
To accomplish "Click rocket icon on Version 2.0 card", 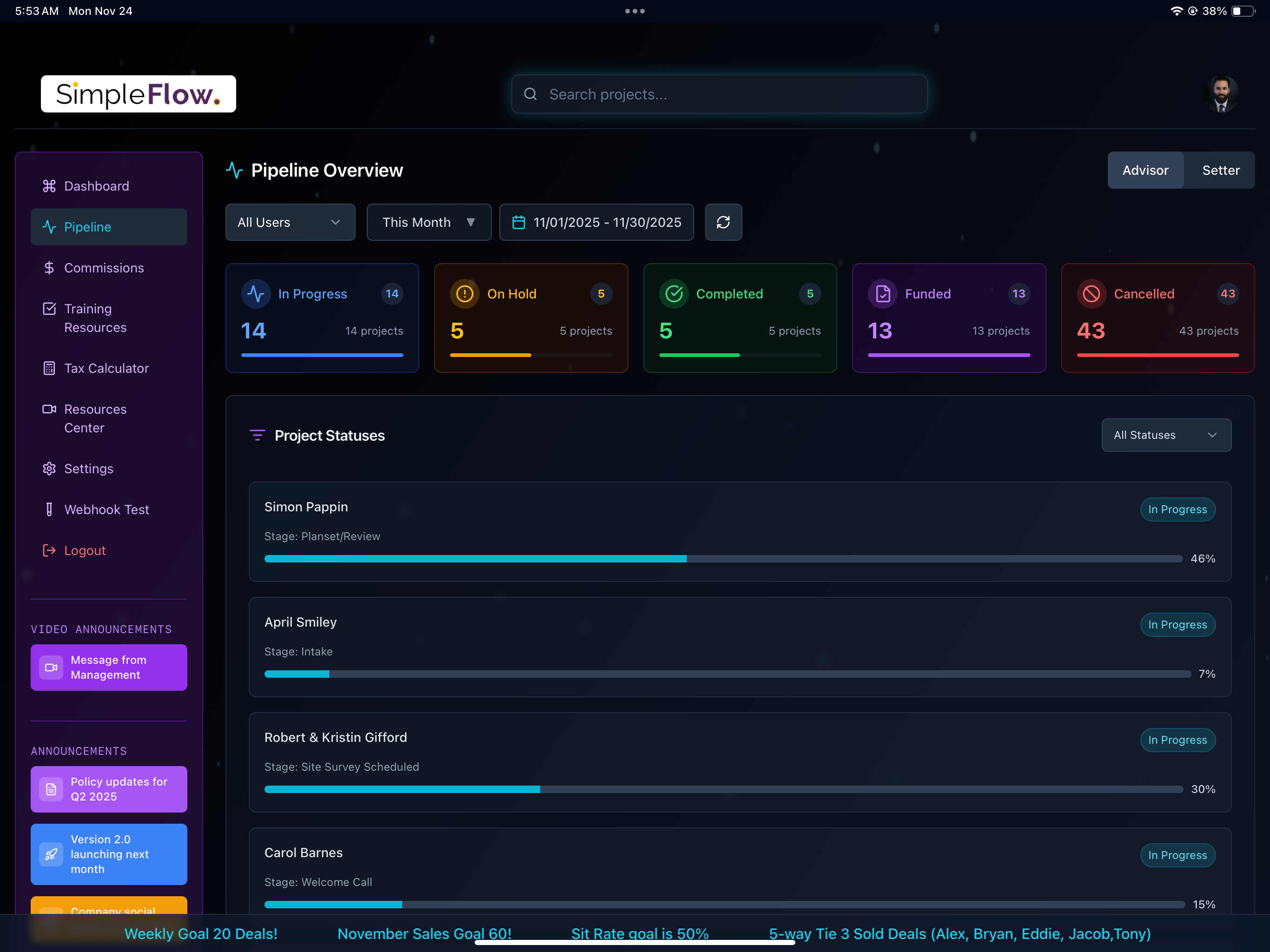I will tap(51, 854).
